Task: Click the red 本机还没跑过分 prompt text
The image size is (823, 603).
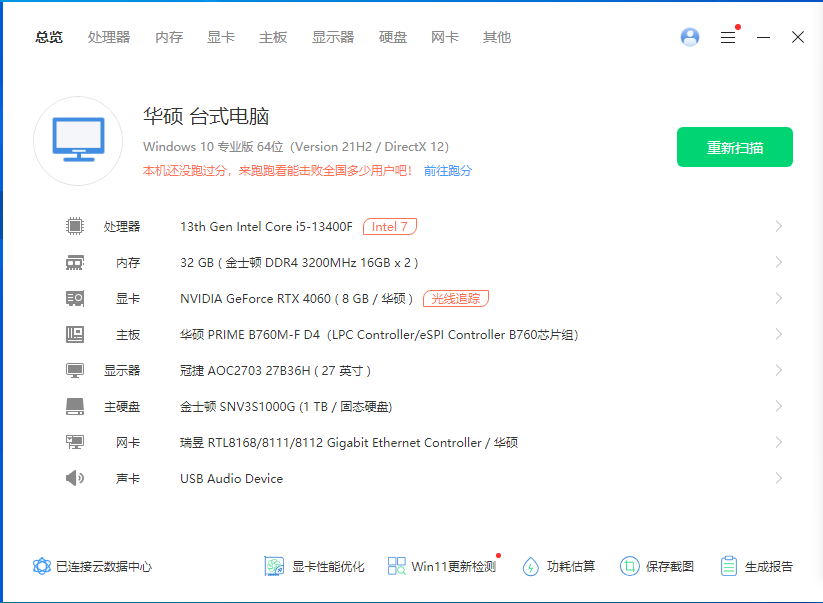Action: pos(278,171)
